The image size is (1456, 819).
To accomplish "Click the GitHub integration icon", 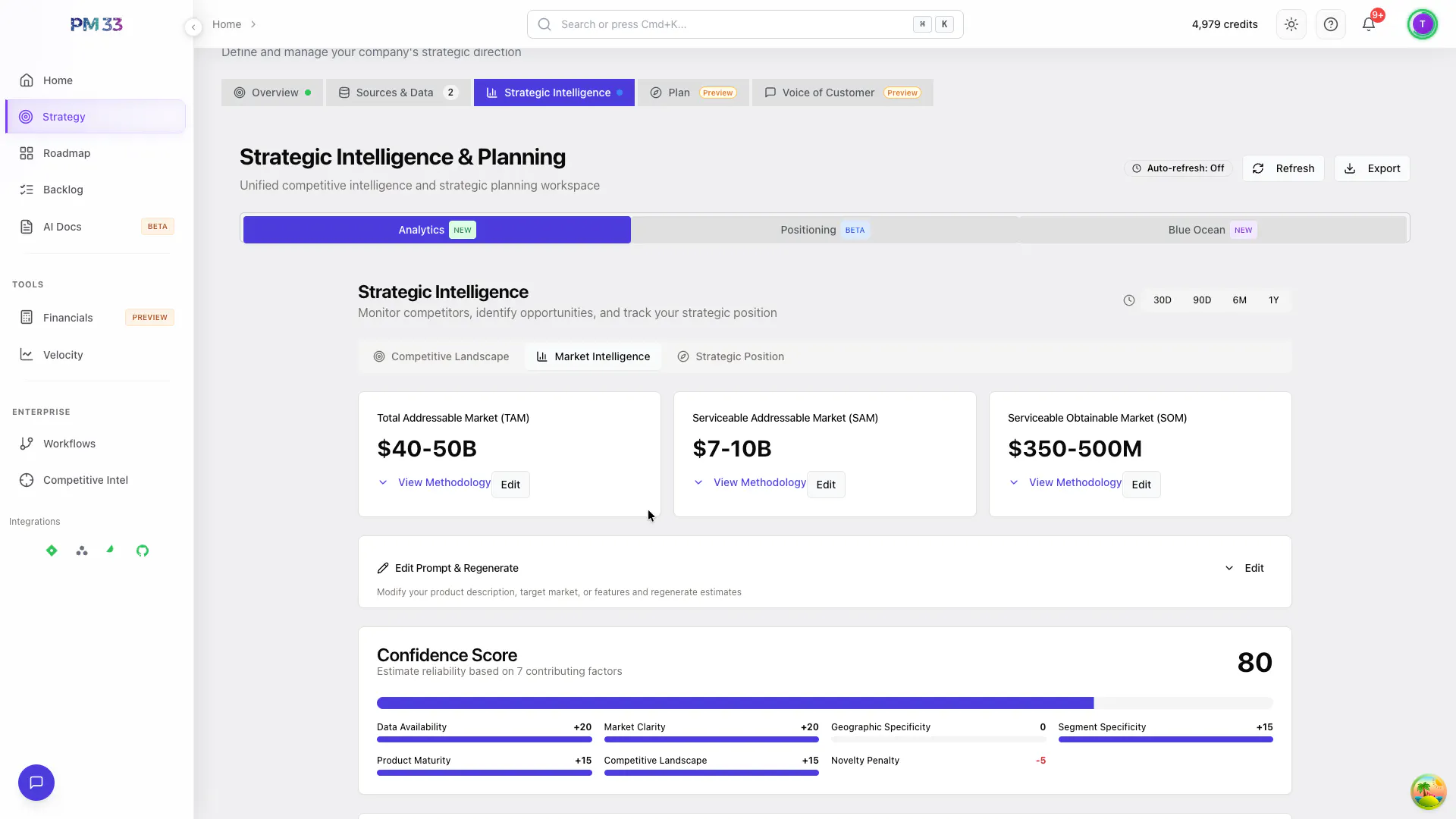I will click(143, 551).
